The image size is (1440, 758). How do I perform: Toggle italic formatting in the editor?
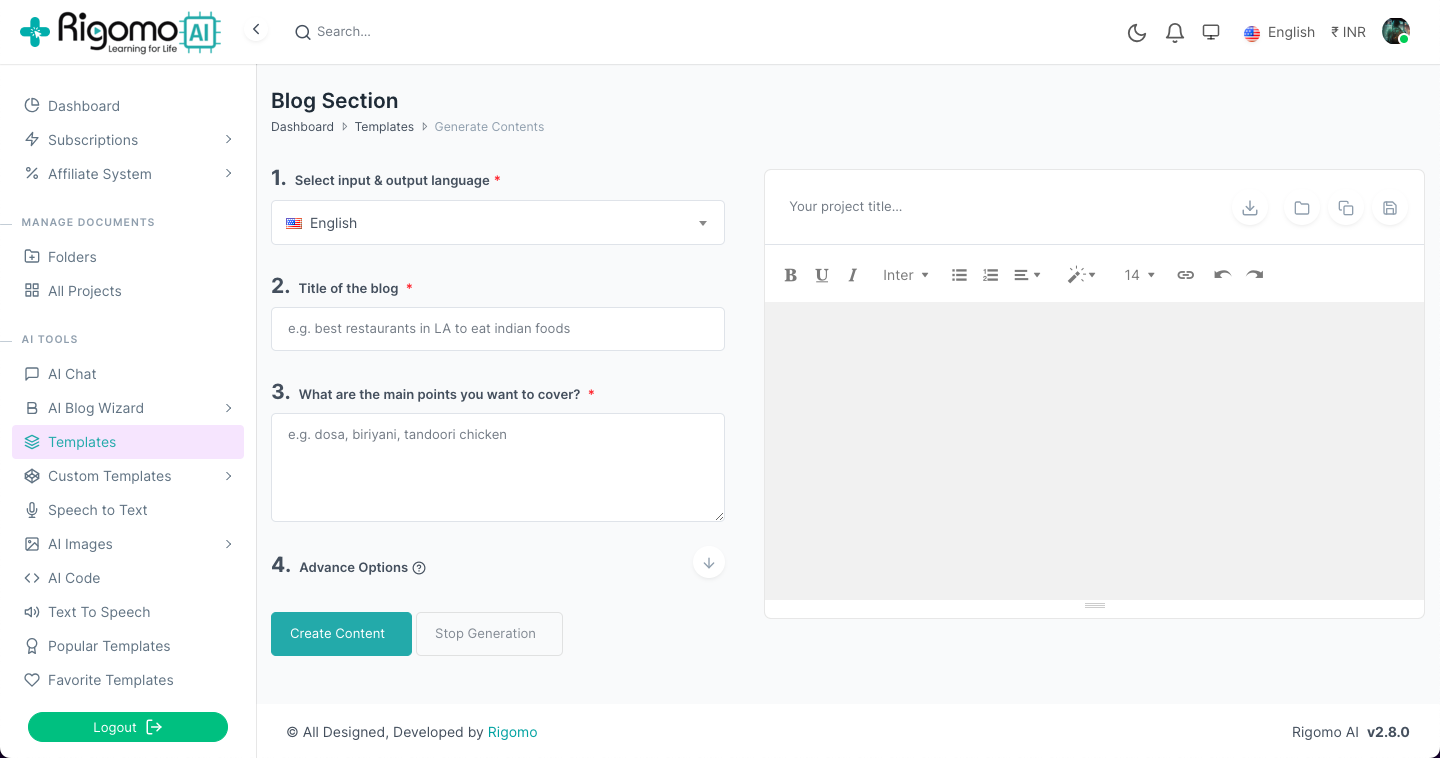coord(852,275)
